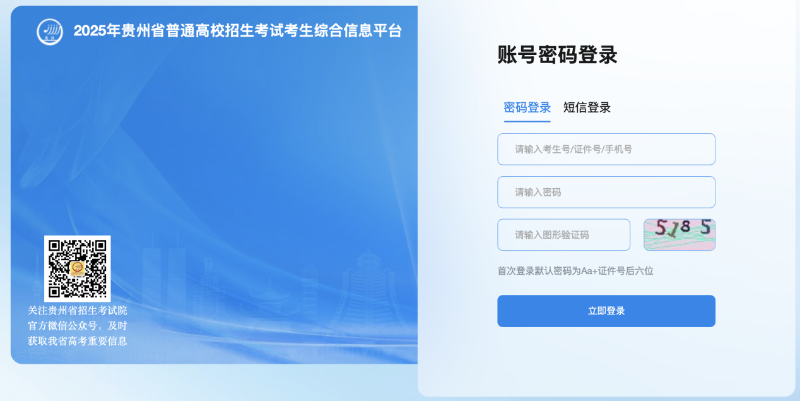Image resolution: width=800 pixels, height=401 pixels.
Task: Click the 获取我省高考重要信息 caption line
Action: [x=77, y=341]
